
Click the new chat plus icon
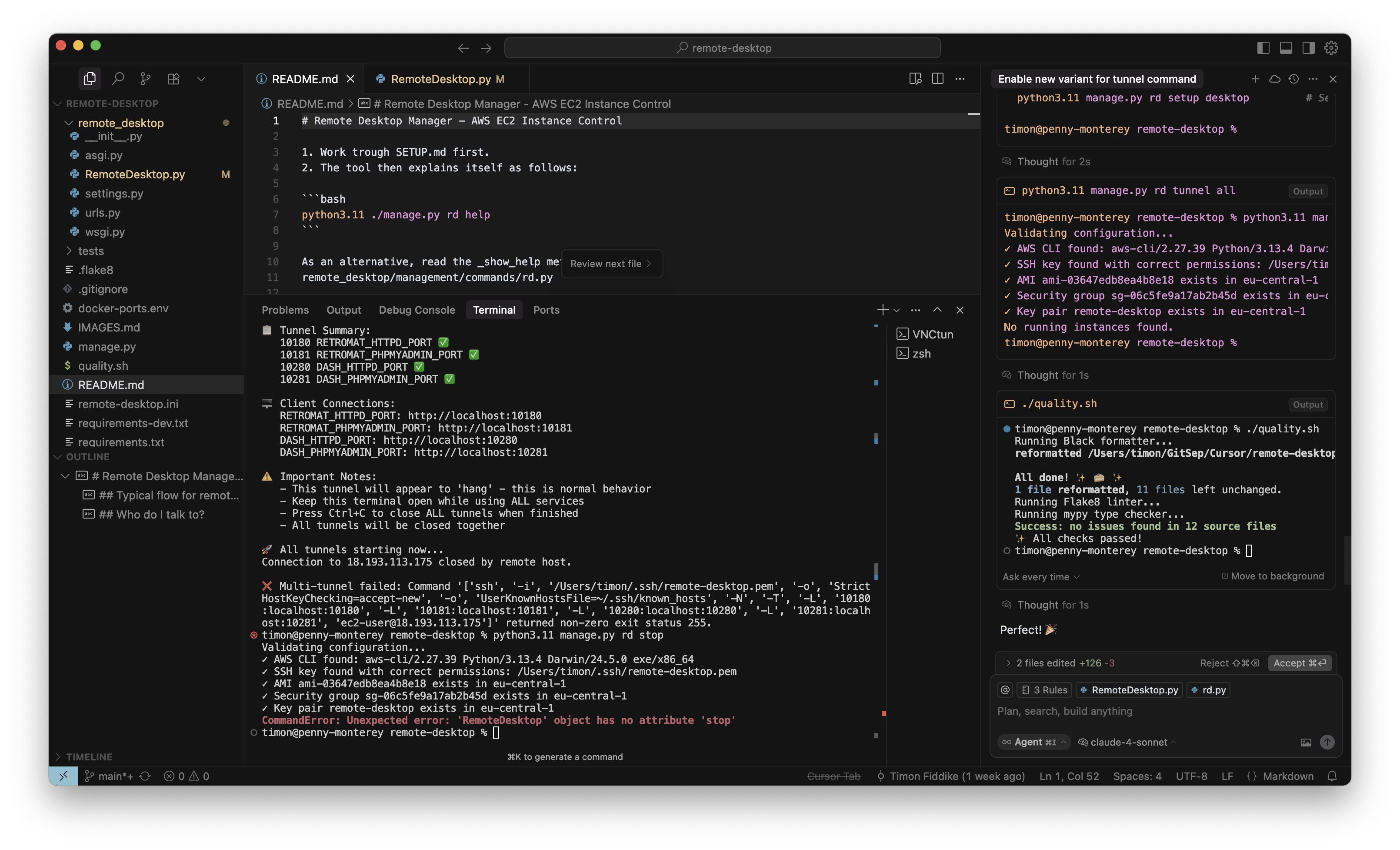1255,78
